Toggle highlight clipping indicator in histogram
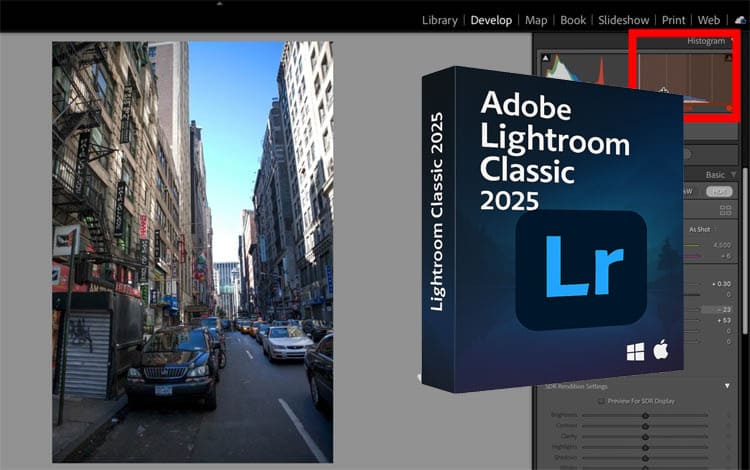This screenshot has width=750, height=470. tap(728, 58)
